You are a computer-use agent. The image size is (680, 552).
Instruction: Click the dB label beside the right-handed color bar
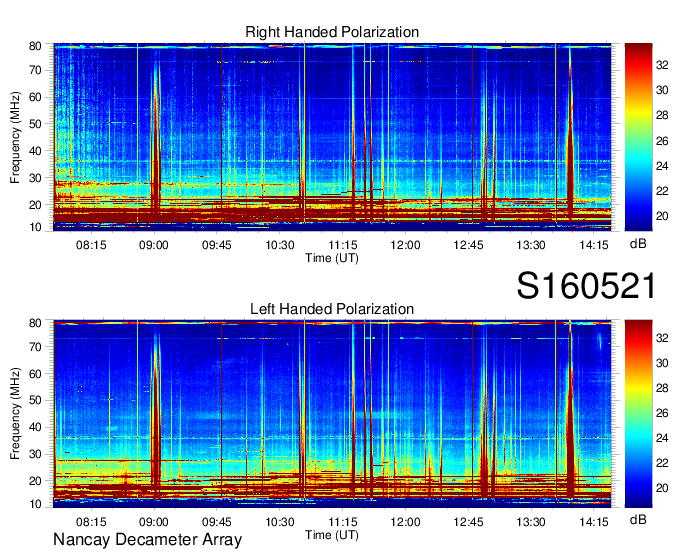[x=638, y=244]
